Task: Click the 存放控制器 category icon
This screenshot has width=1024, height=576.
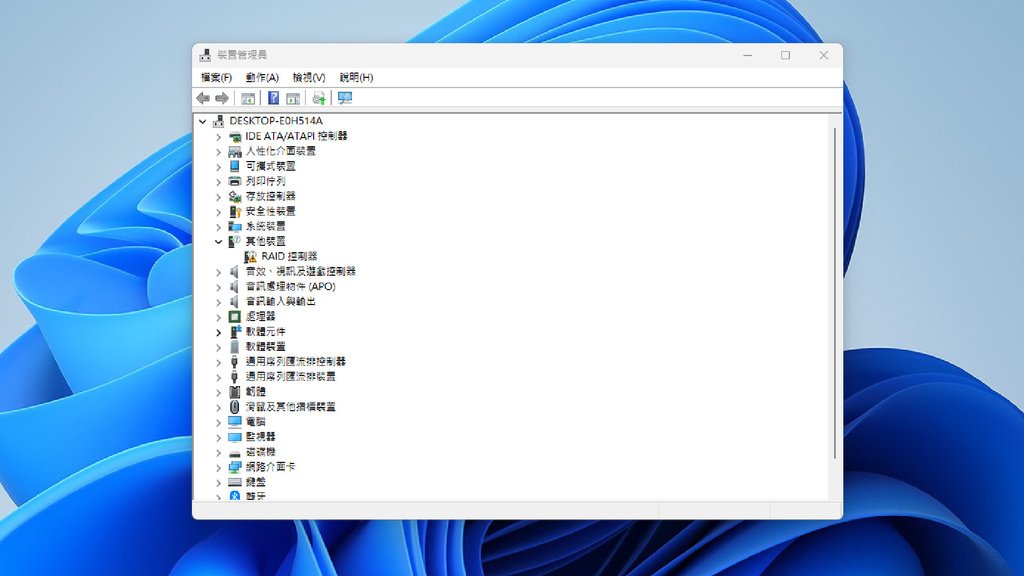Action: click(x=234, y=196)
